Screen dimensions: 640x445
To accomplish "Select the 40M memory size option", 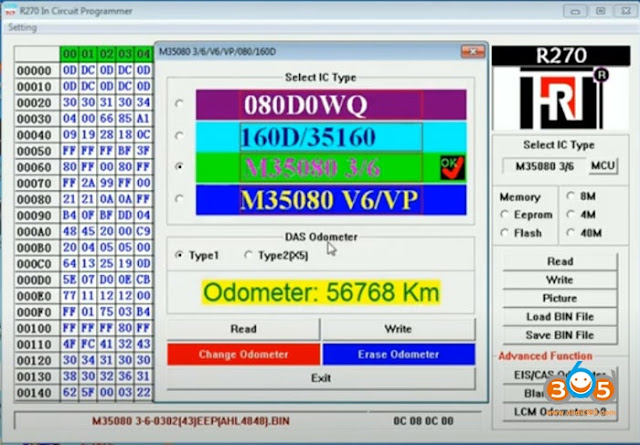I will pos(584,233).
